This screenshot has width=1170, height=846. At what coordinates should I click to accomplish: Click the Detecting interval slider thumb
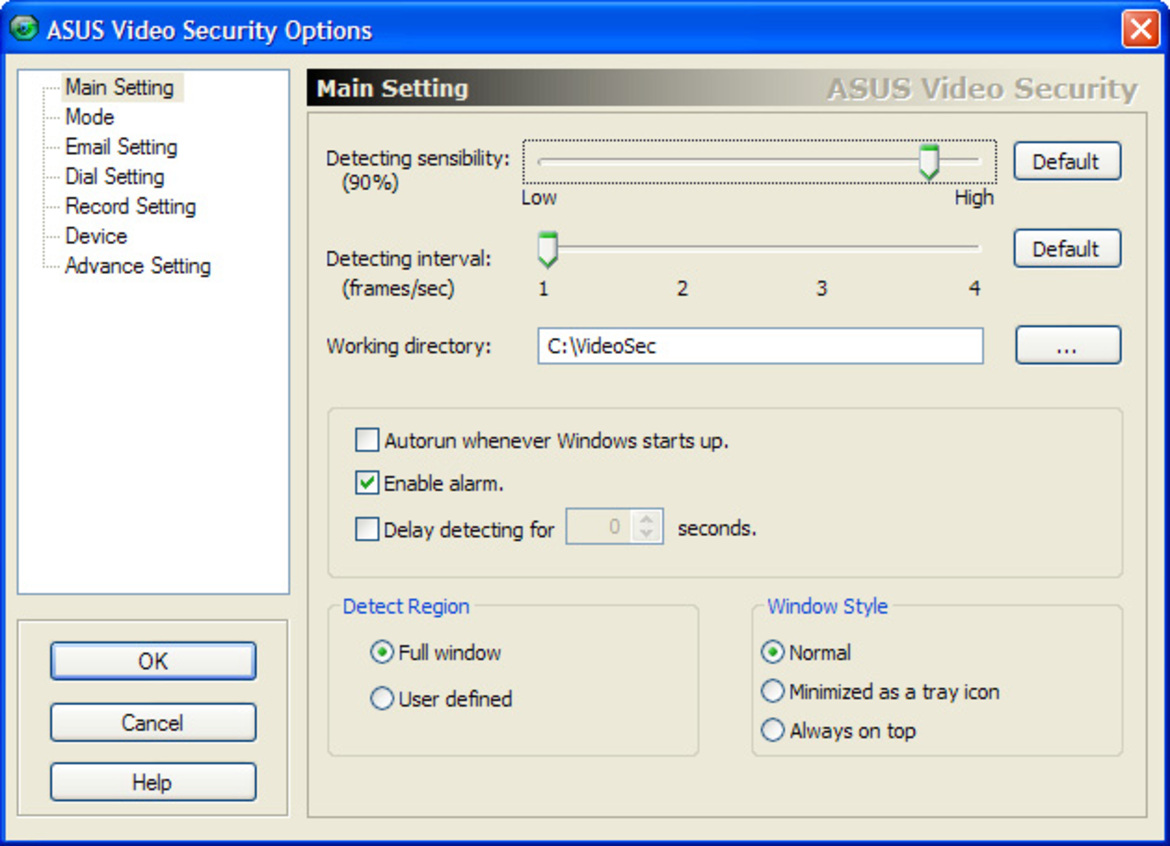click(x=548, y=249)
